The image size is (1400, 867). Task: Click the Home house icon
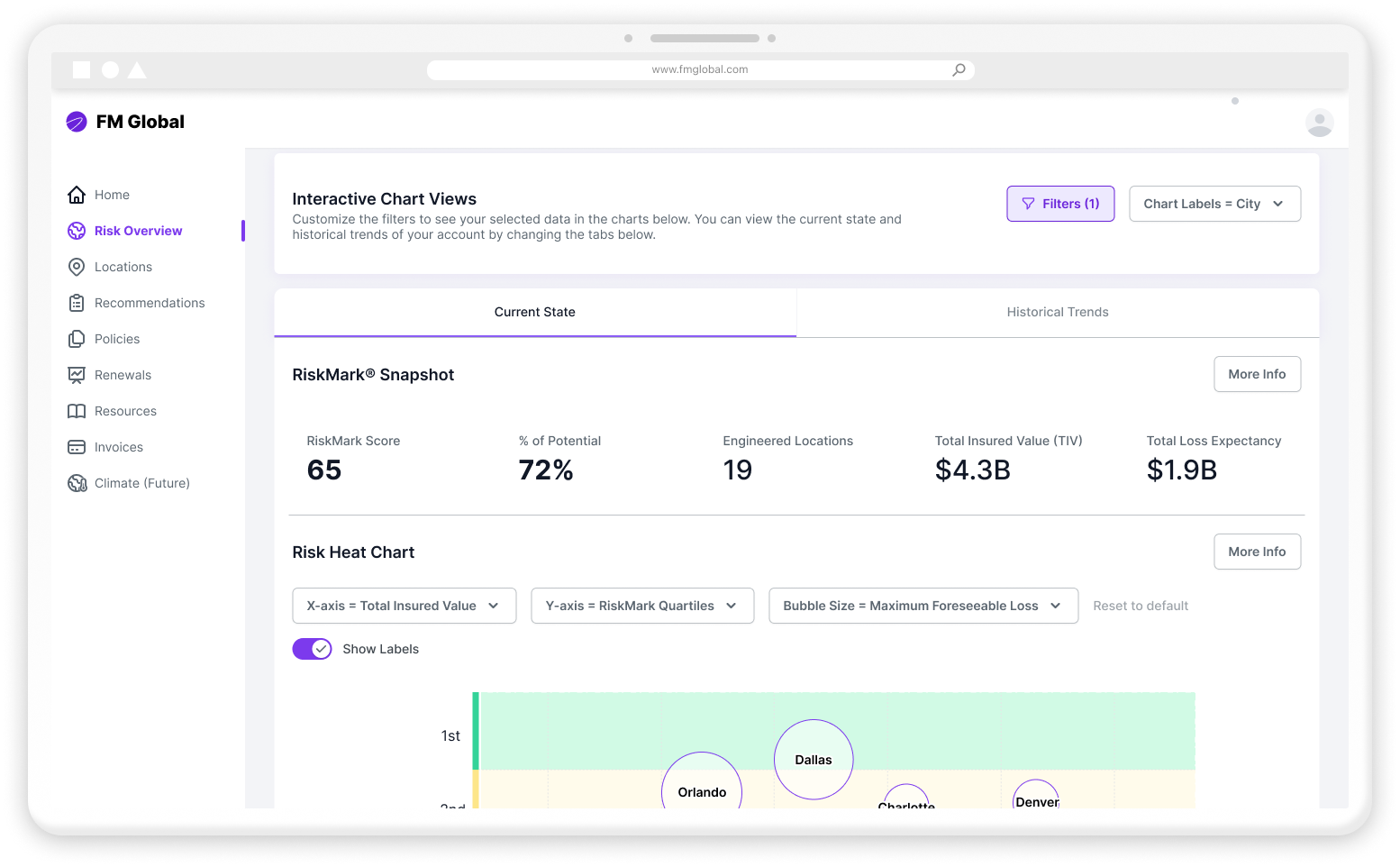click(x=77, y=195)
